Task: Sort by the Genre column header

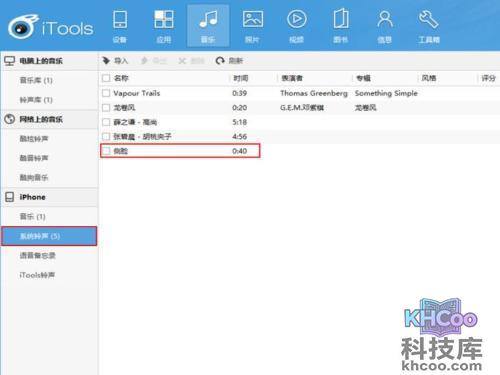Action: pyautogui.click(x=429, y=78)
